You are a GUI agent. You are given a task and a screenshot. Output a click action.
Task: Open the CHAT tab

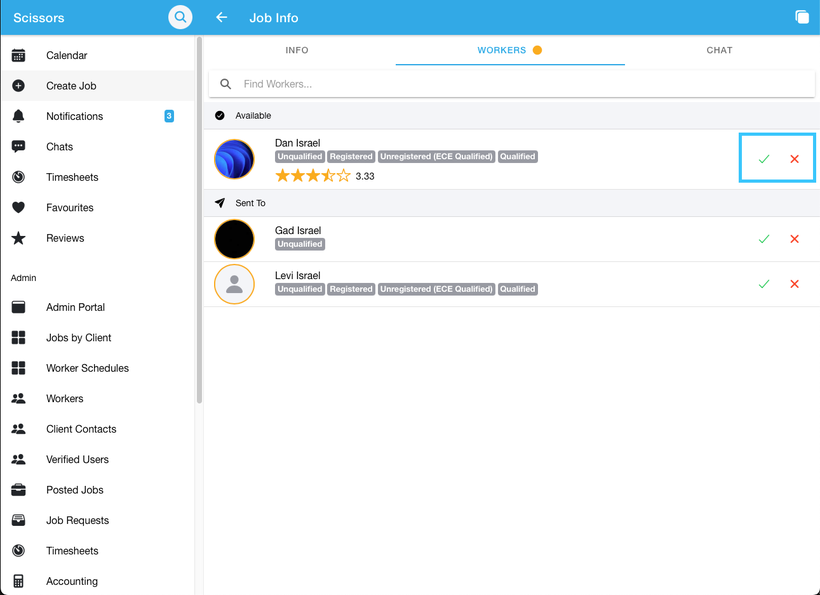click(719, 50)
